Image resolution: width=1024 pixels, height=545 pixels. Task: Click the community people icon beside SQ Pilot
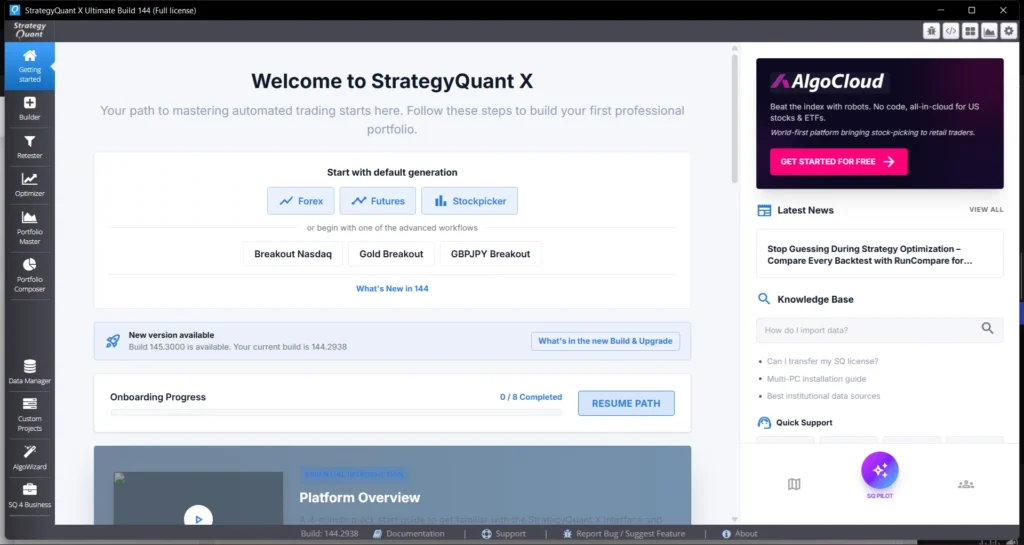click(966, 484)
